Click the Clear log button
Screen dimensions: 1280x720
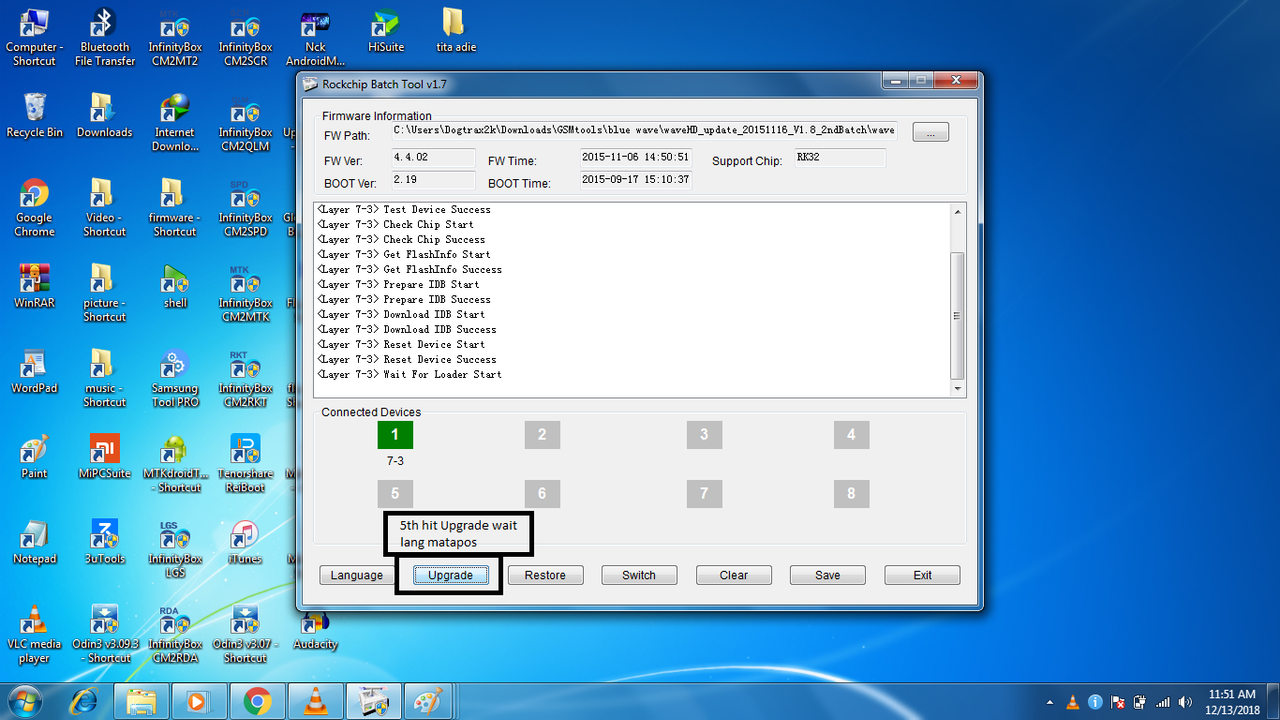pyautogui.click(x=733, y=575)
